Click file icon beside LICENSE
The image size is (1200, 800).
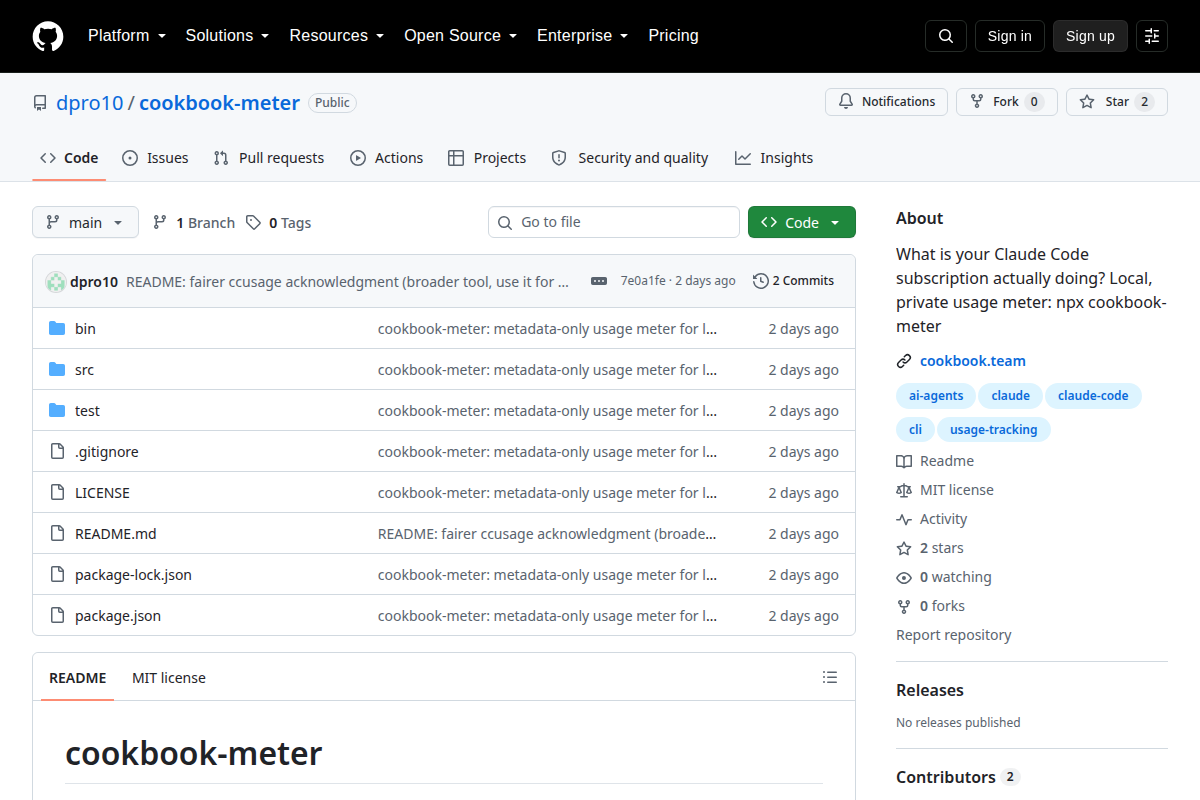(57, 492)
